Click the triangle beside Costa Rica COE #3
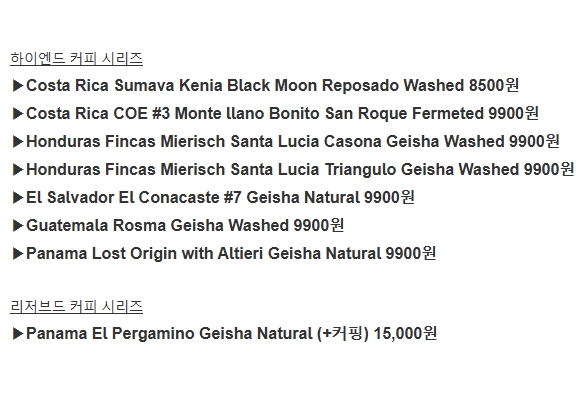 coord(18,114)
